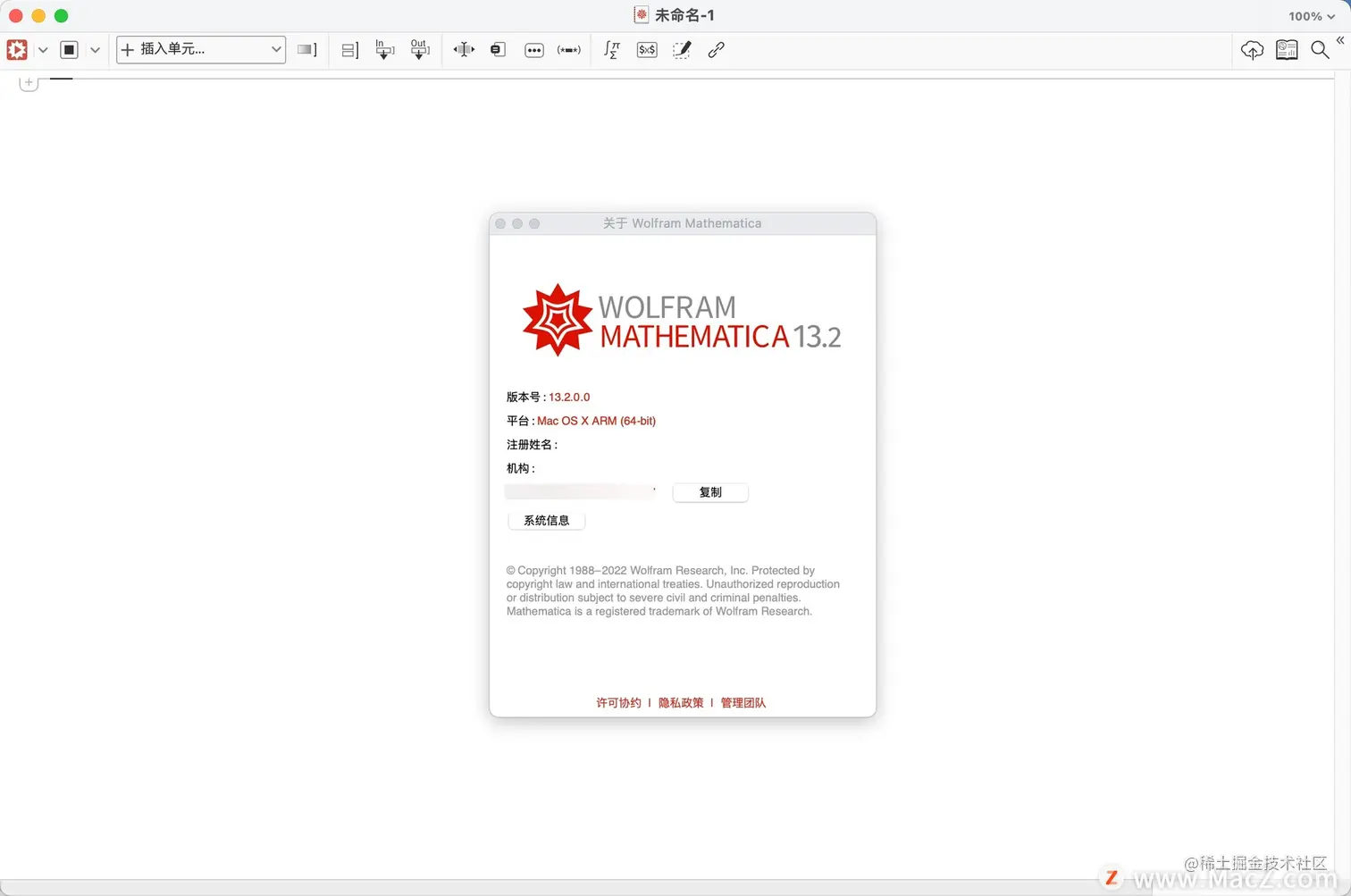Screen dimensions: 1351x896
Task: Click the inline cell insert icon
Action: point(499,50)
